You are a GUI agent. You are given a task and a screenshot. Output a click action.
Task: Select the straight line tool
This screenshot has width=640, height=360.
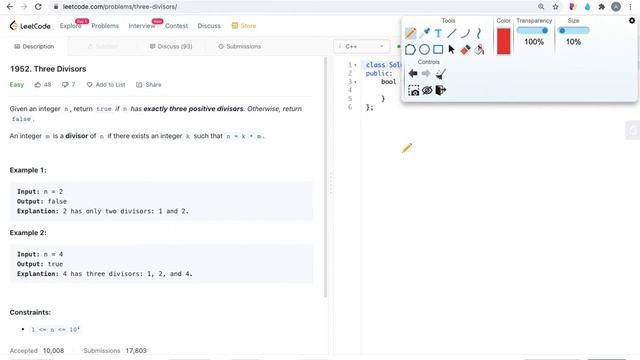(x=451, y=33)
